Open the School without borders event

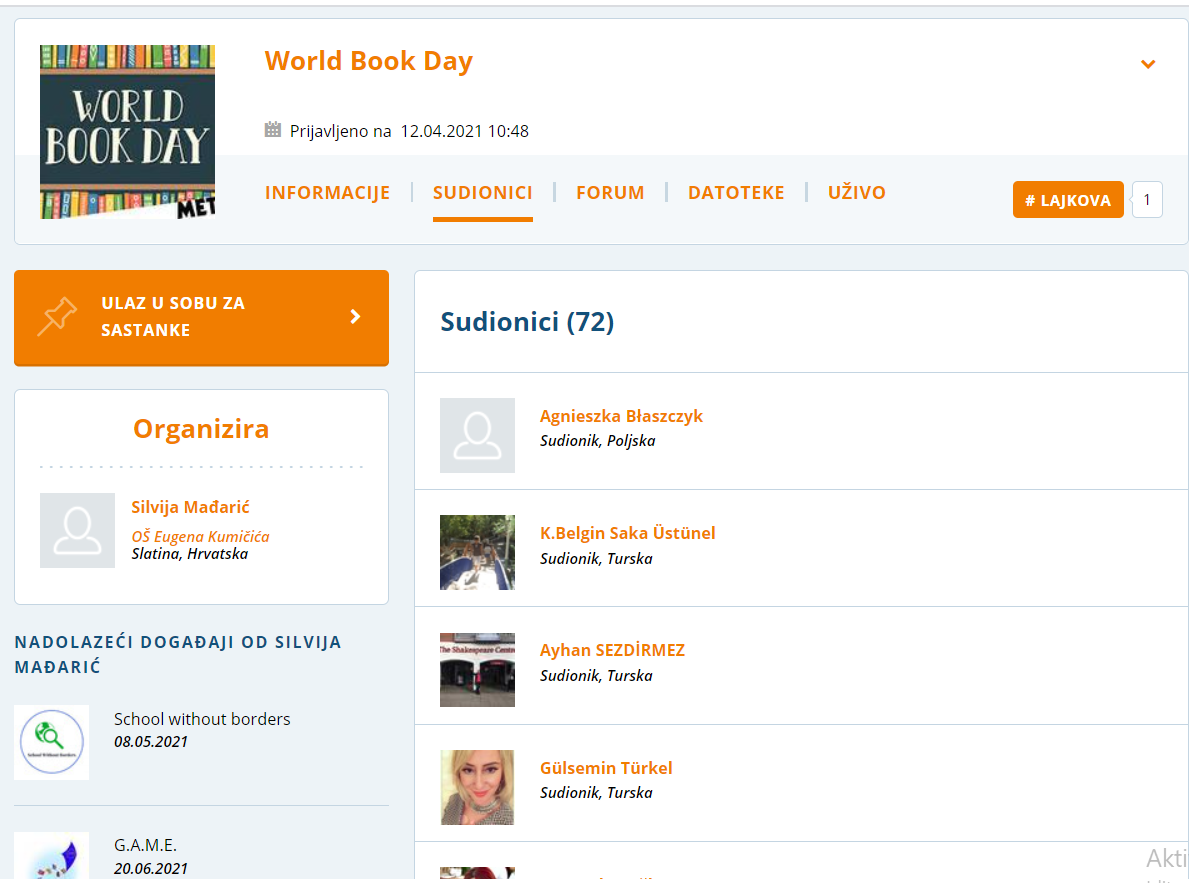point(202,718)
